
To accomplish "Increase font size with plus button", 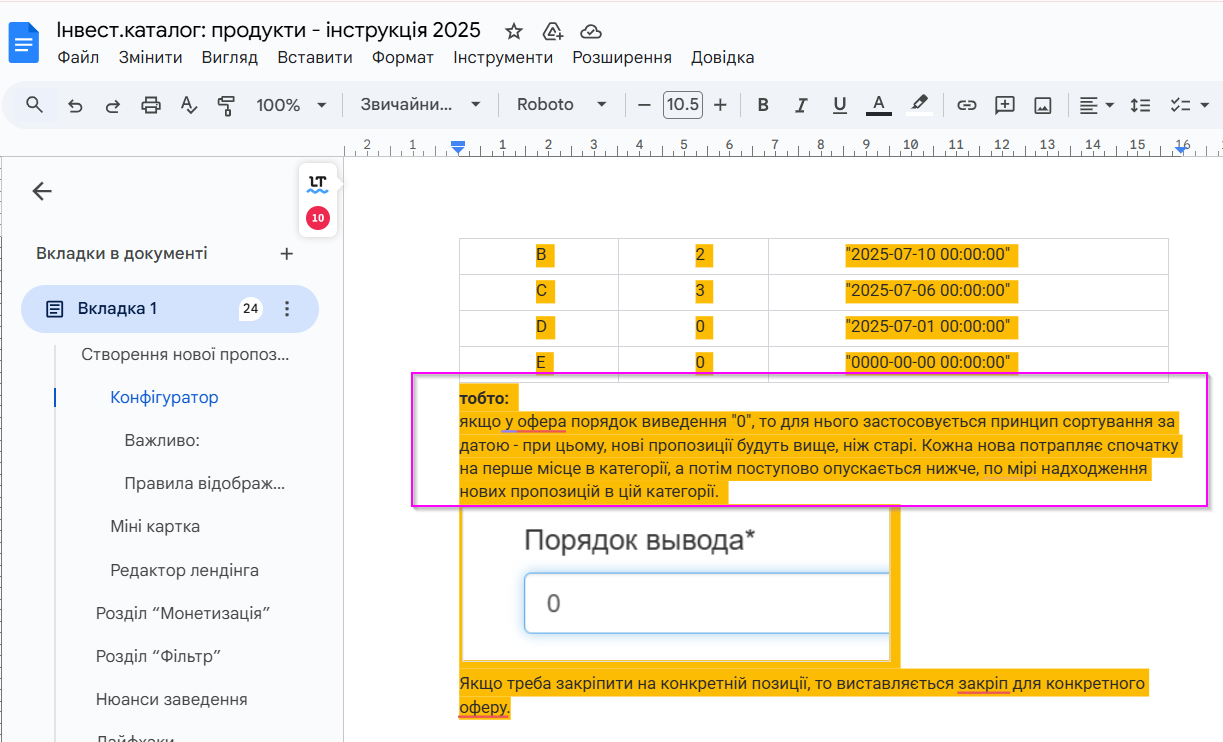I will pos(720,105).
